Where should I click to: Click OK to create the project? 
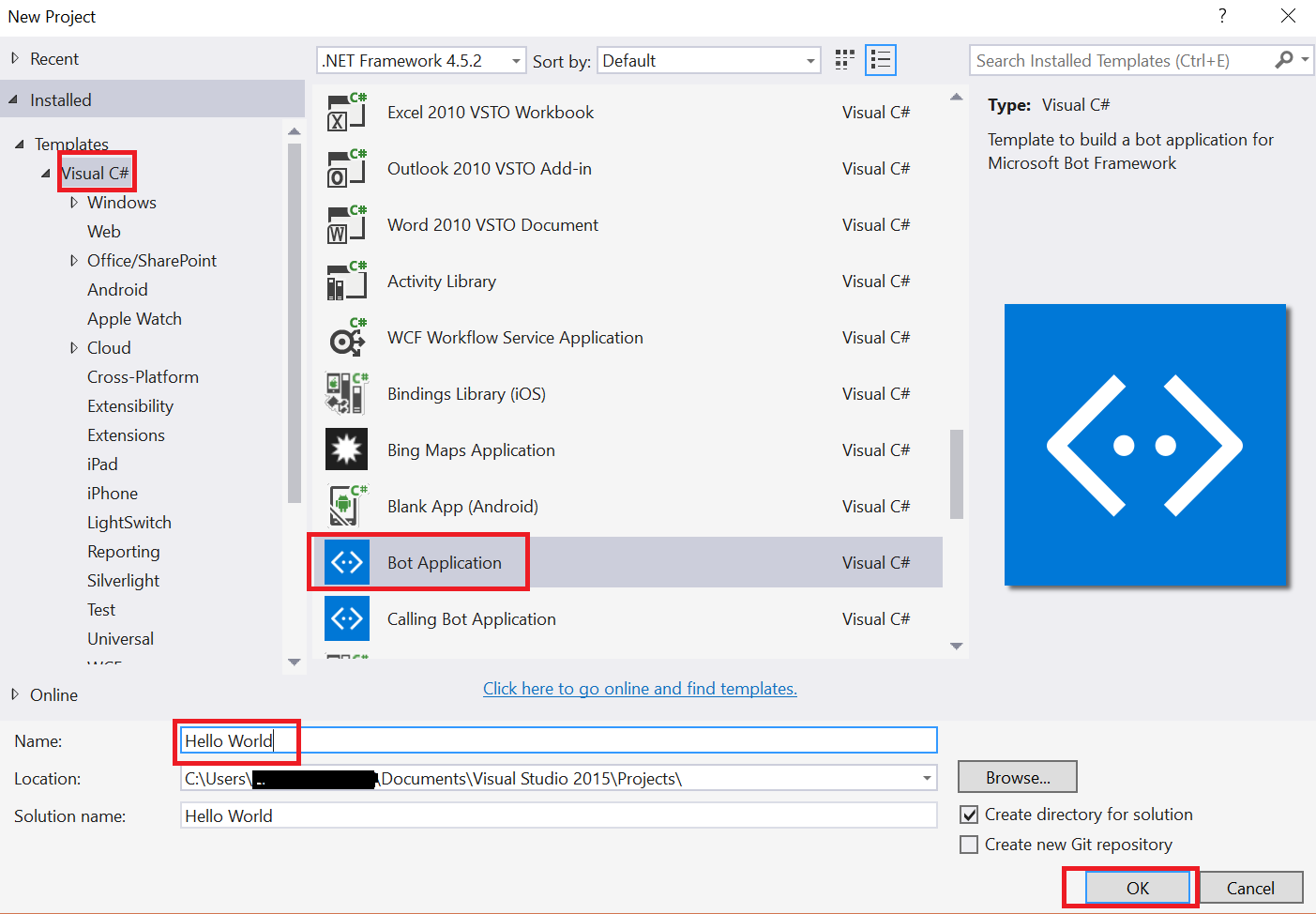(1138, 888)
